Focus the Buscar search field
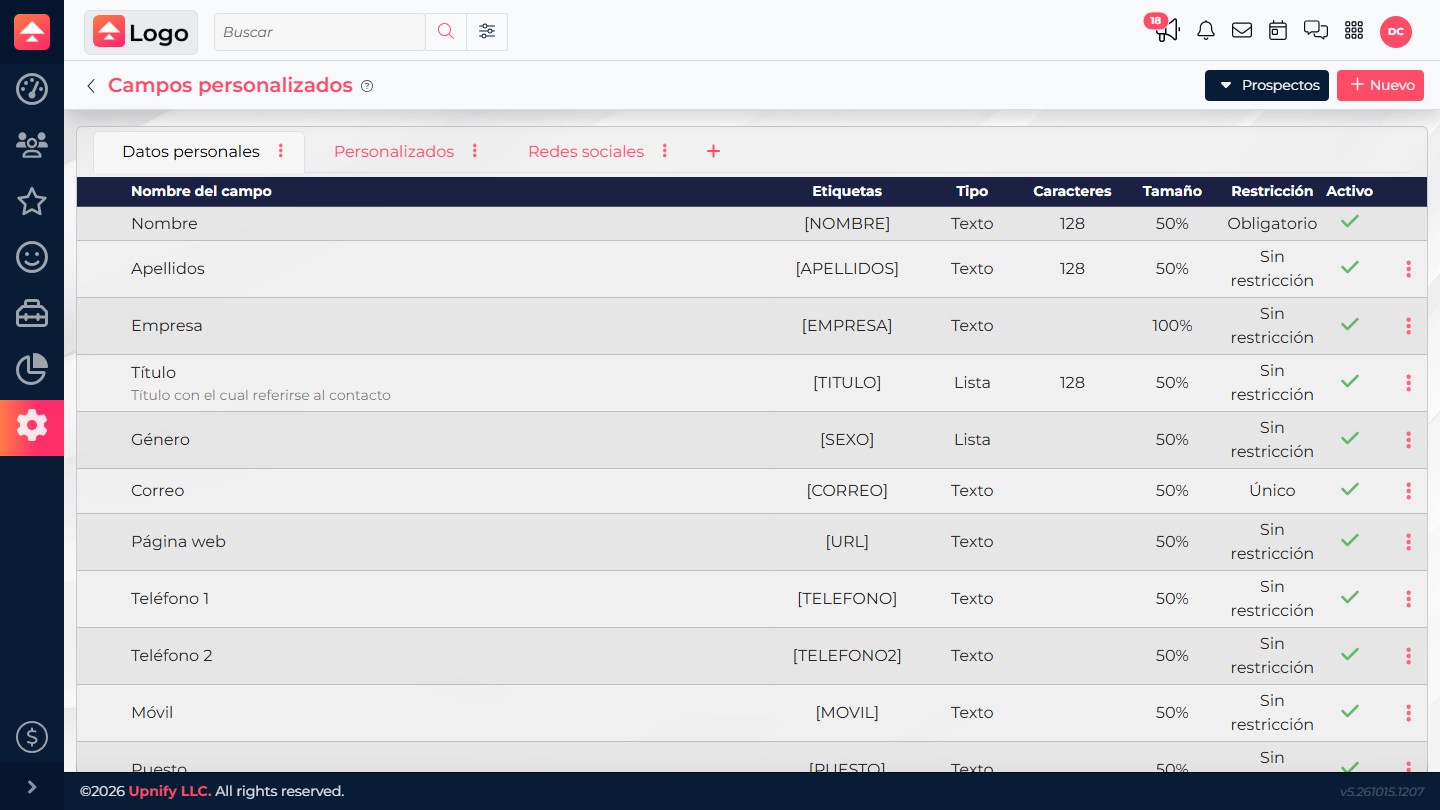Image resolution: width=1440 pixels, height=810 pixels. 320,32
